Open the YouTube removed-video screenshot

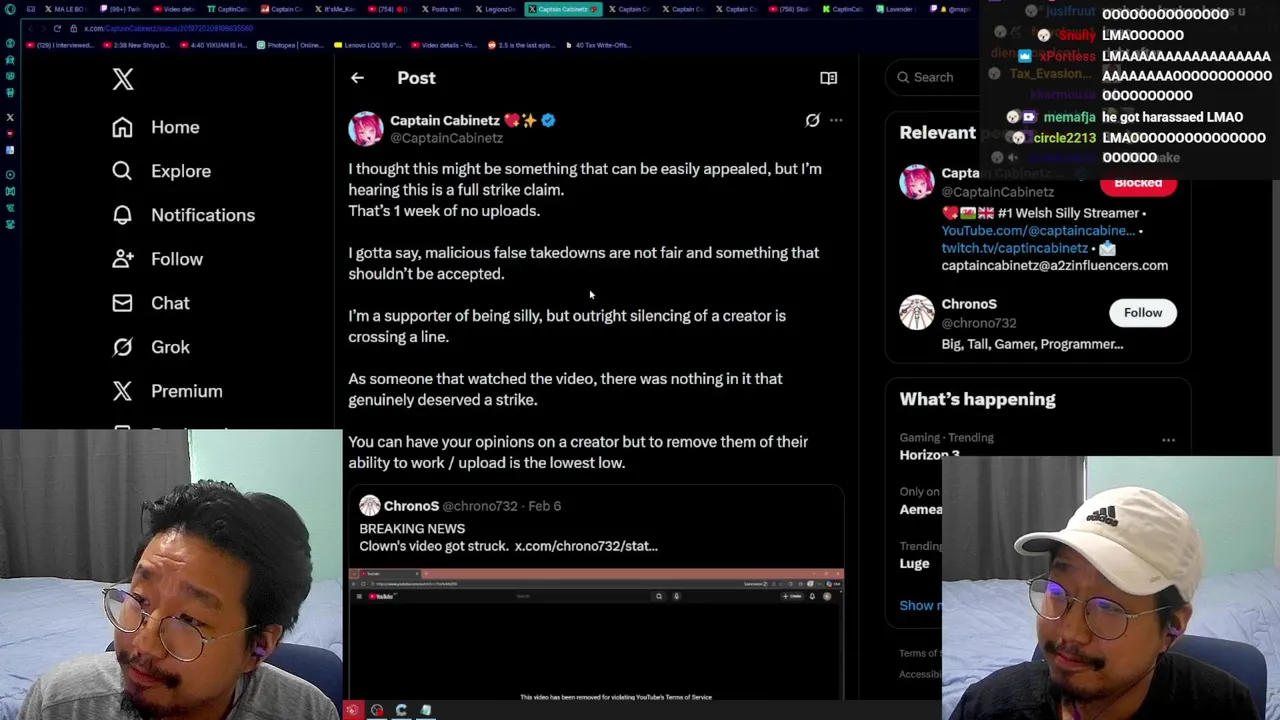click(596, 635)
